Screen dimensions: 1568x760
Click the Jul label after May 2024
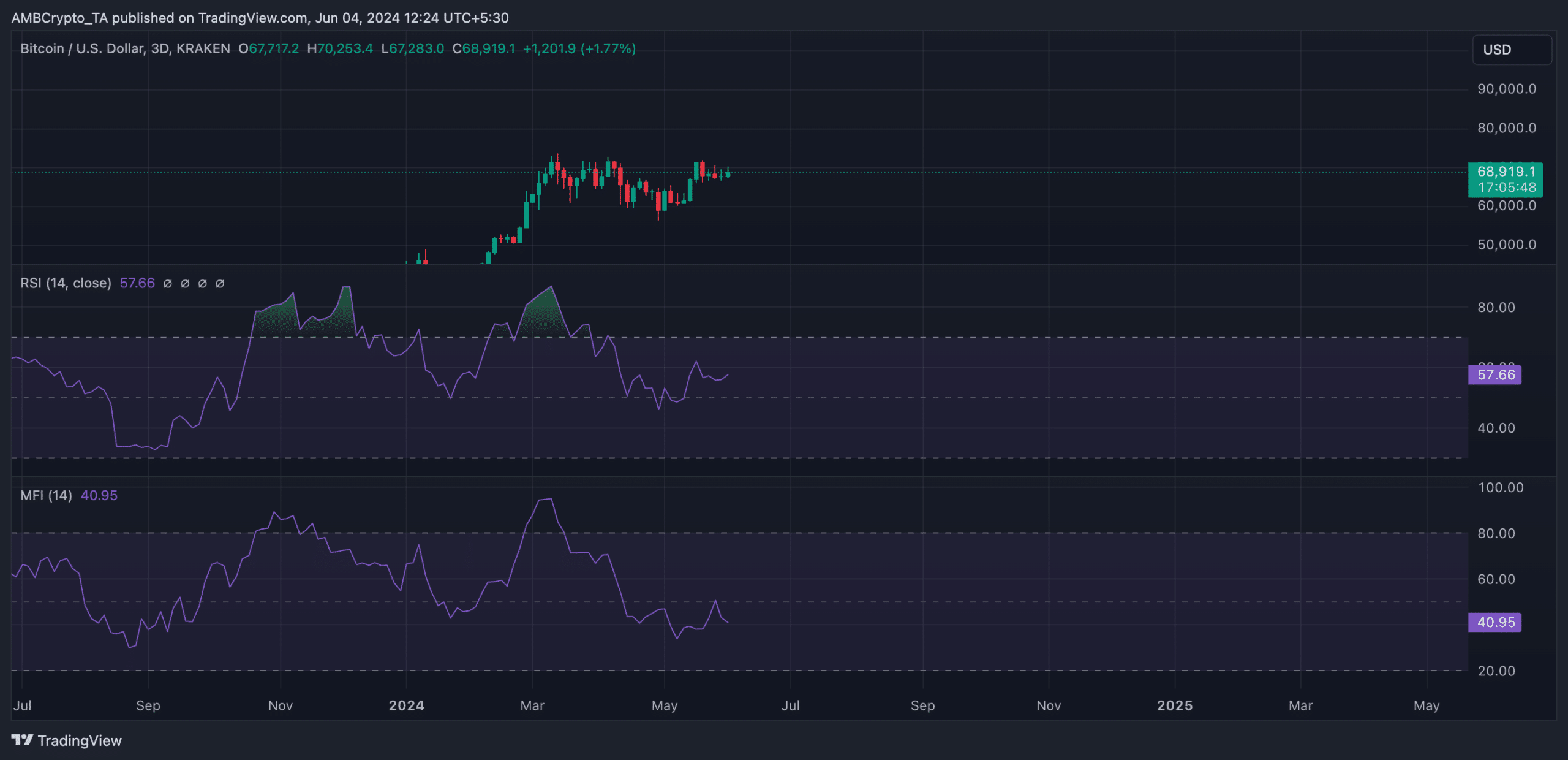click(791, 705)
